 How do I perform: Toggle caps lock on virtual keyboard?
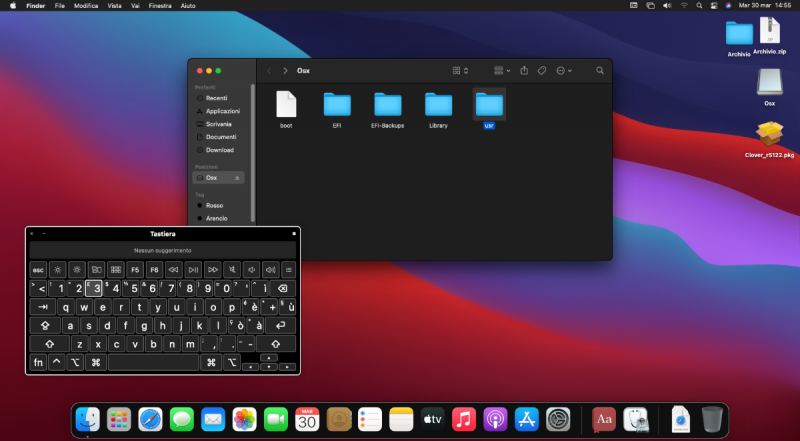click(x=45, y=325)
